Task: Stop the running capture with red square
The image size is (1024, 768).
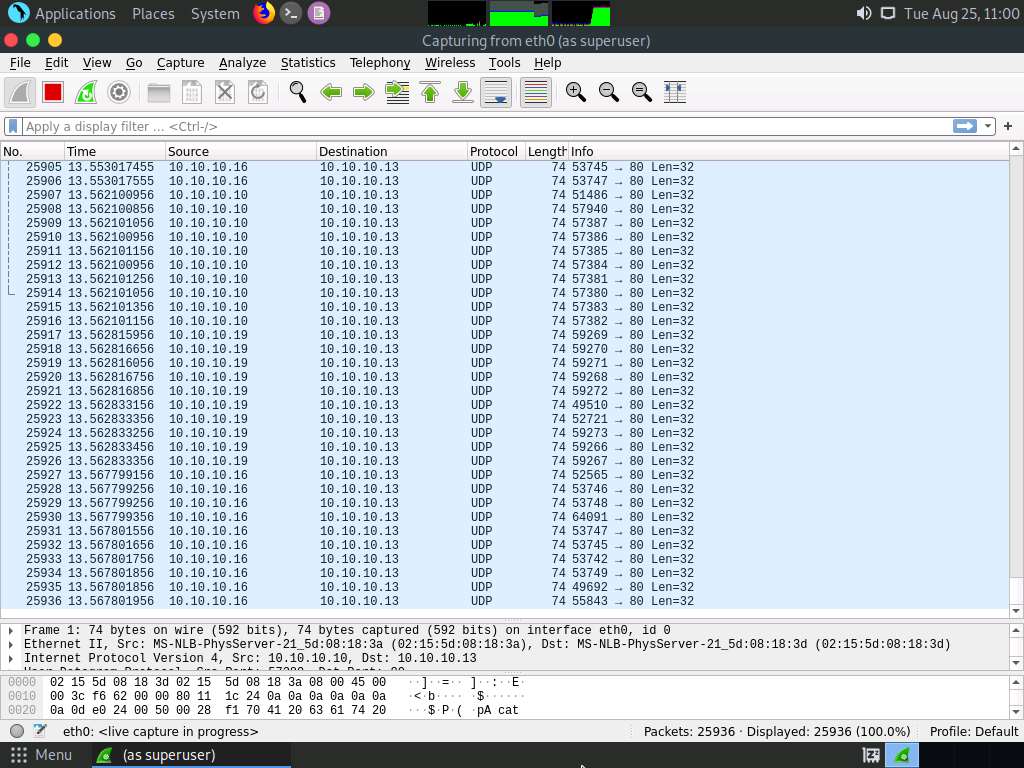Action: point(53,92)
